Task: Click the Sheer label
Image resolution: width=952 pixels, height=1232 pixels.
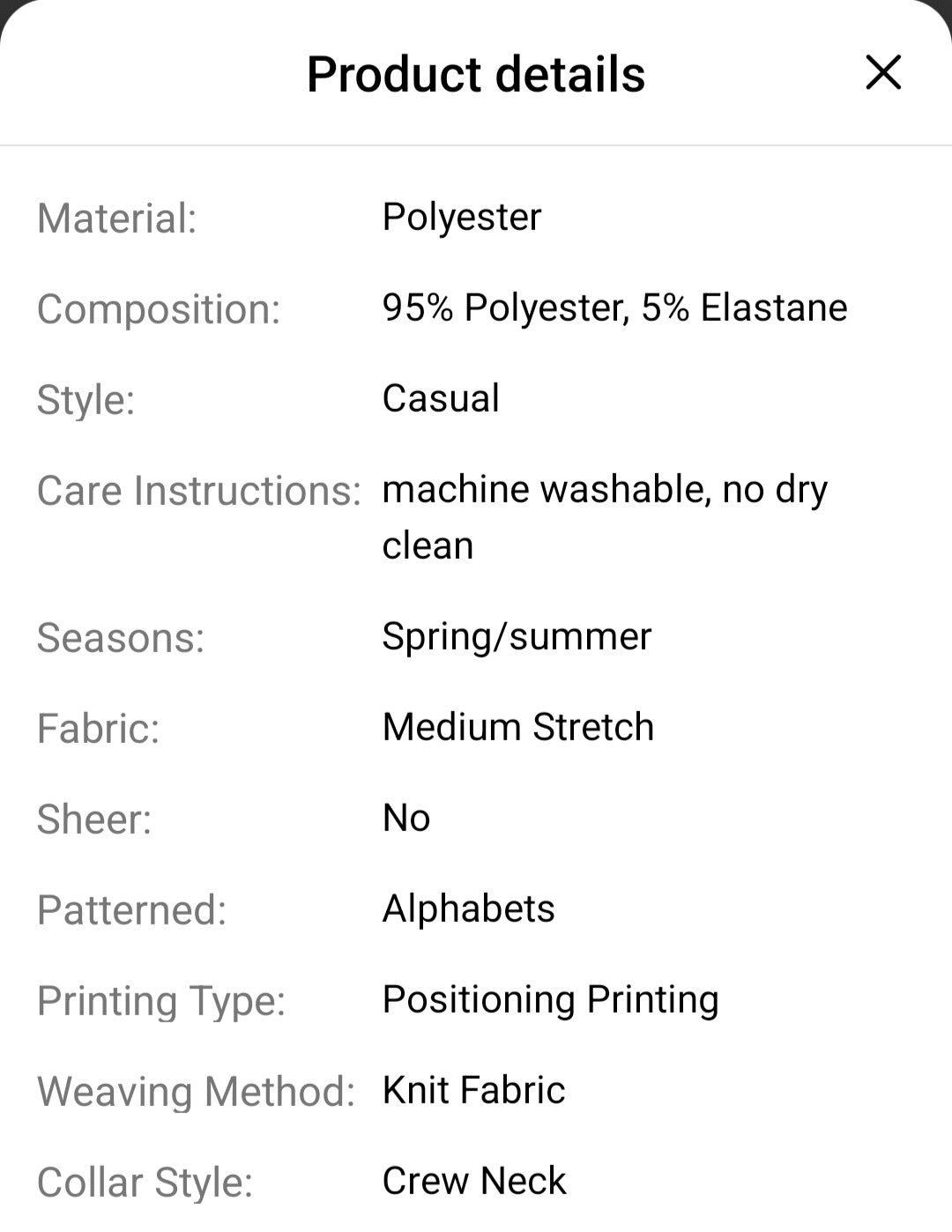Action: [94, 820]
